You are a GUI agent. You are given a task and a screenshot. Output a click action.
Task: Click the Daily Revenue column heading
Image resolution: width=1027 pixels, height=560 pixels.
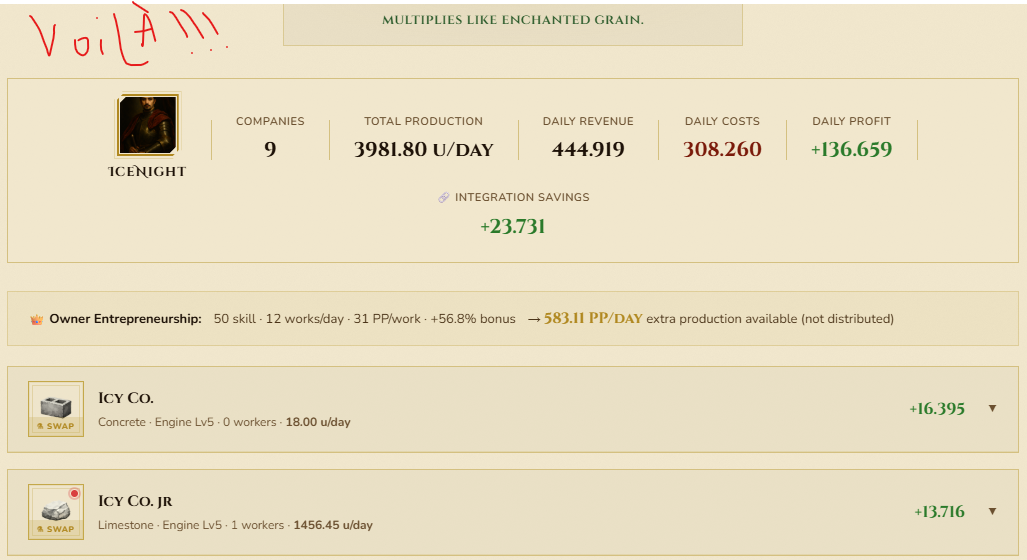point(588,121)
